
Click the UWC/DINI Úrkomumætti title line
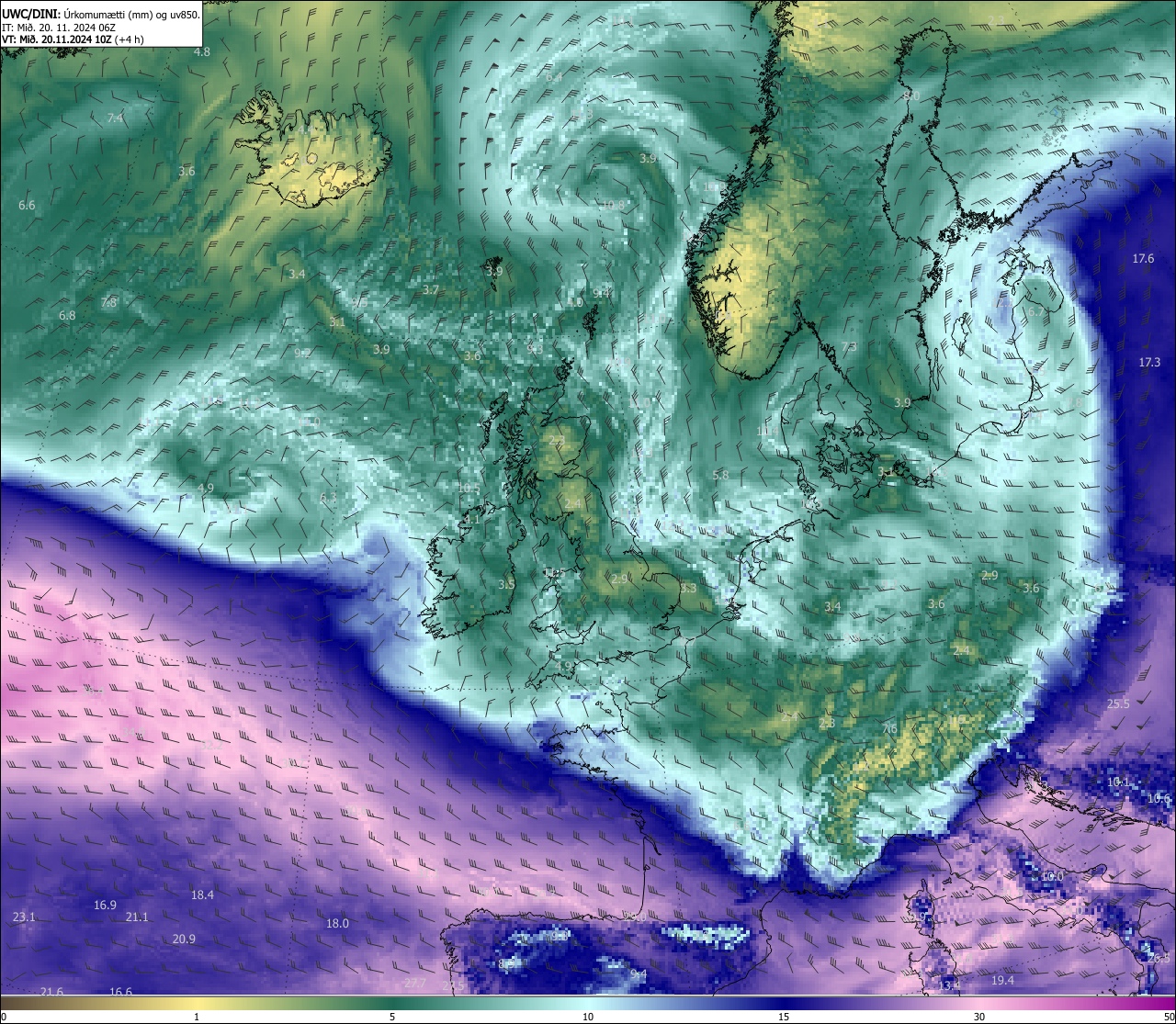pyautogui.click(x=100, y=15)
